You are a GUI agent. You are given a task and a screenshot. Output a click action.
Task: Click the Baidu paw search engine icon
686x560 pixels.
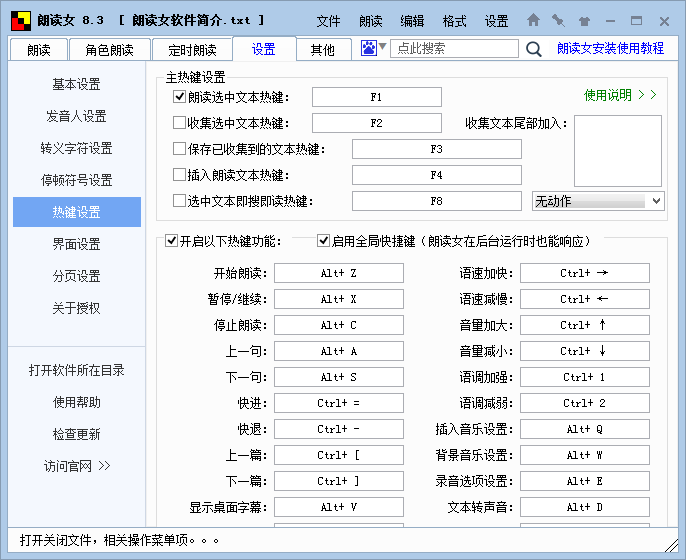[368, 48]
